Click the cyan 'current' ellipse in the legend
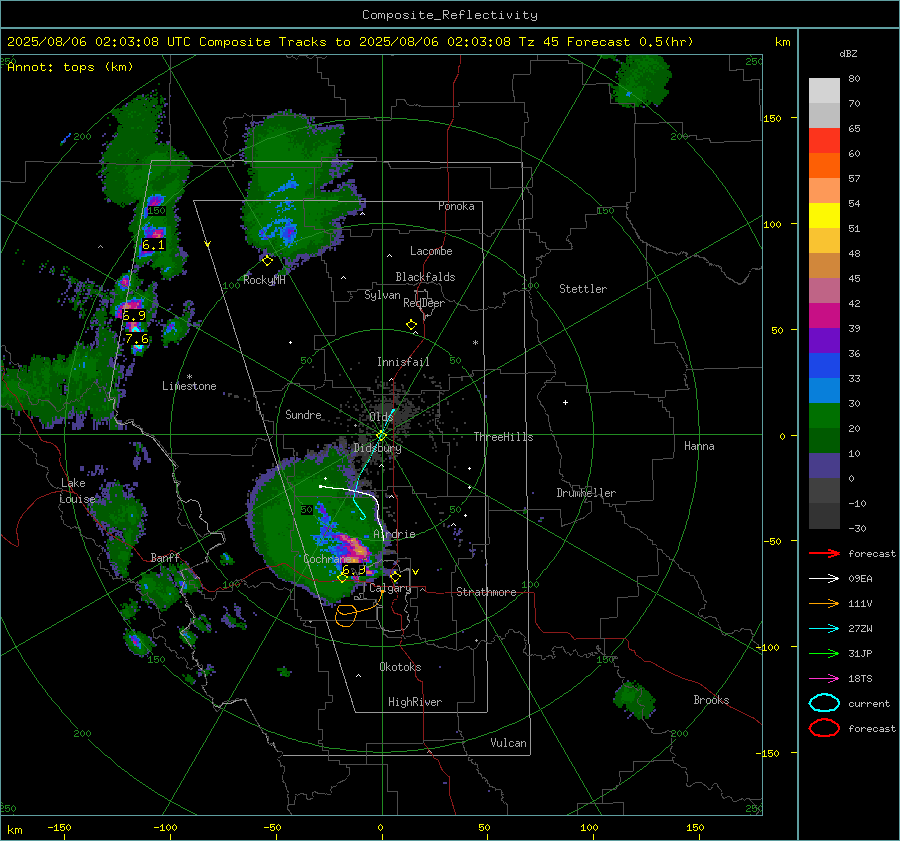The height and width of the screenshot is (841, 900). [x=824, y=703]
